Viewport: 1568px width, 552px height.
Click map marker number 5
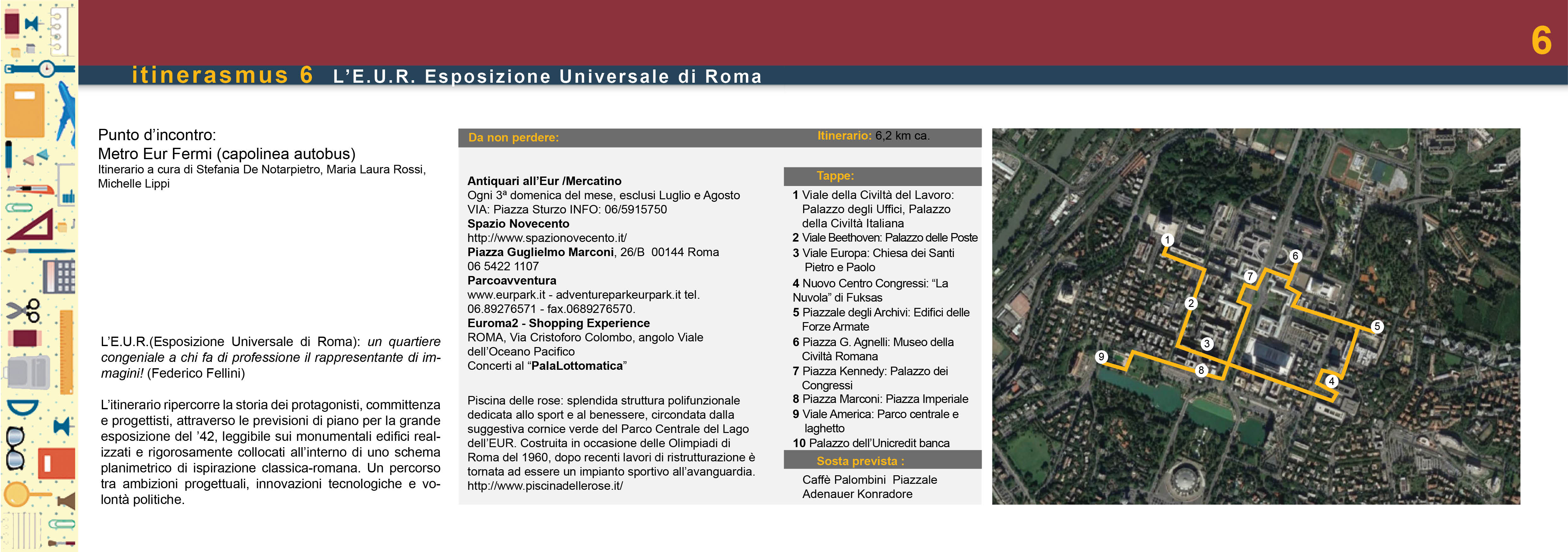click(x=1377, y=327)
